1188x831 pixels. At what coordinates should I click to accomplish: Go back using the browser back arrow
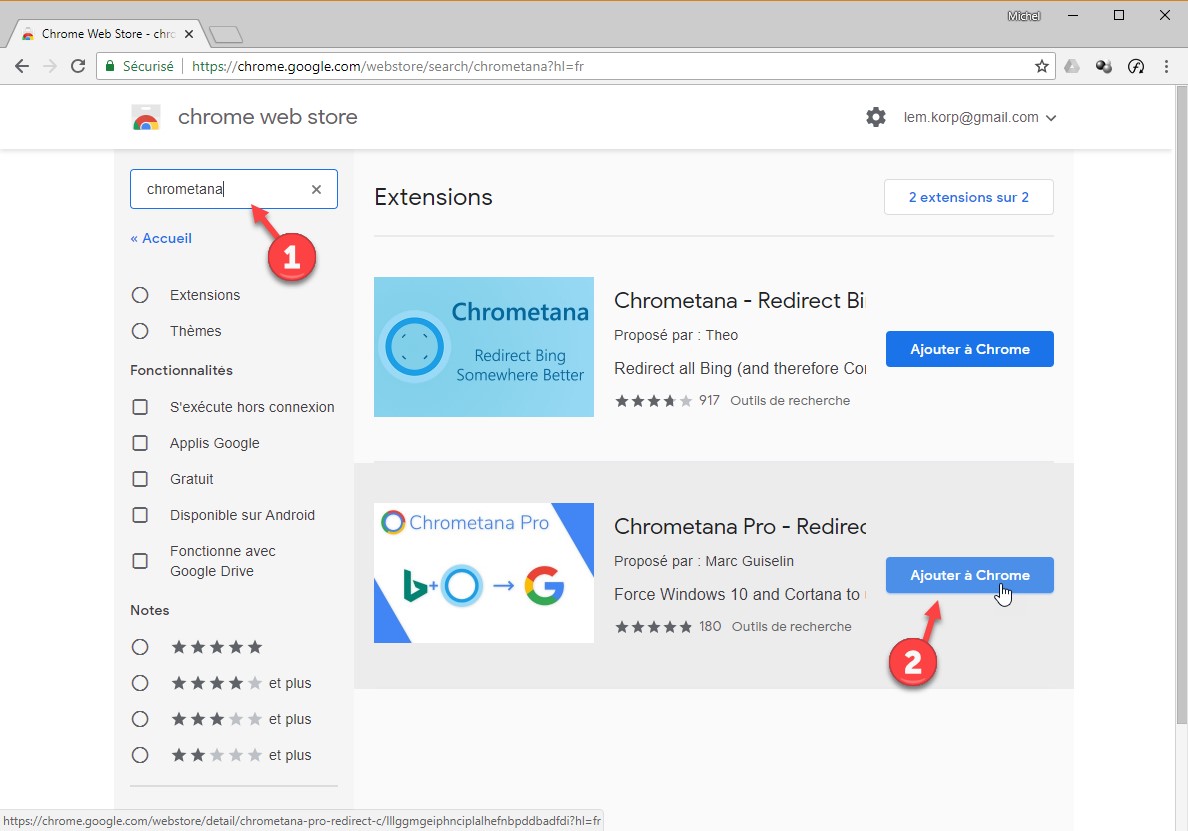22,66
